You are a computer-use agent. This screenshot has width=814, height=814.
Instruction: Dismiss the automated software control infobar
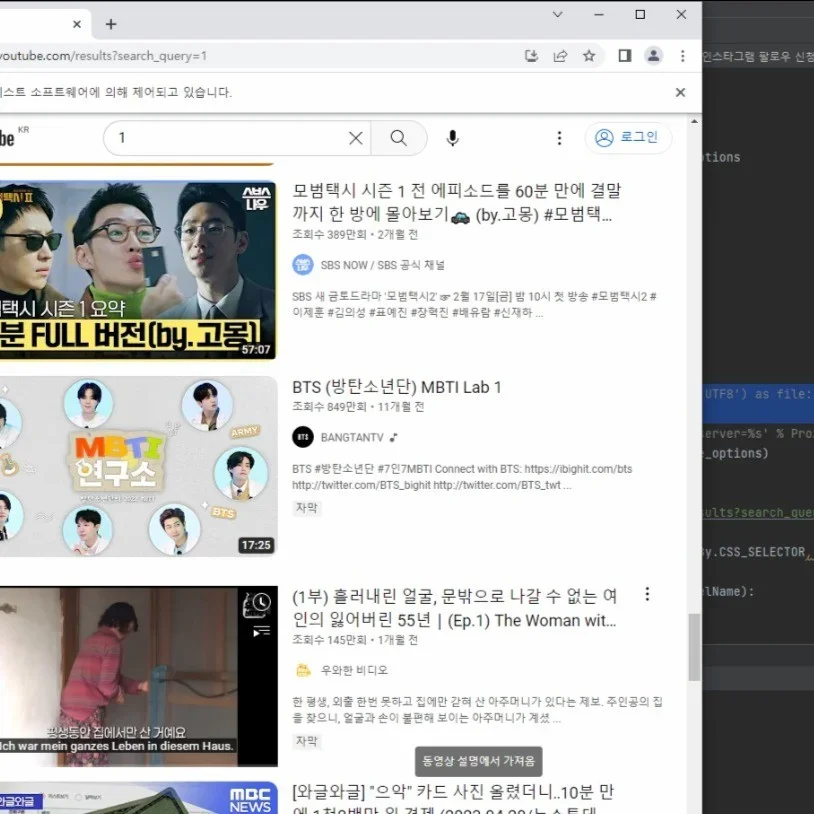pos(680,92)
